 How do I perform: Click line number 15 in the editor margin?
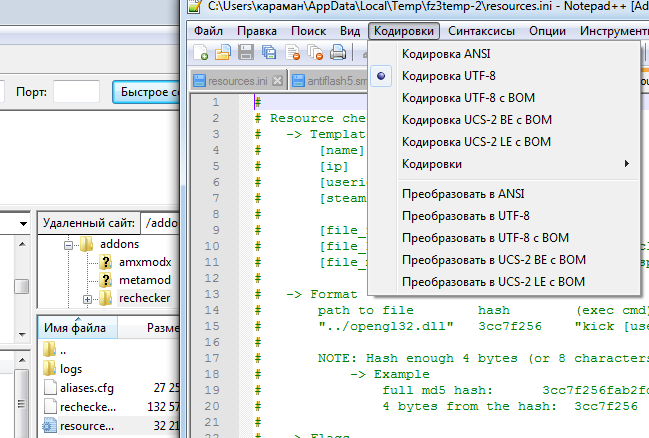[212, 326]
